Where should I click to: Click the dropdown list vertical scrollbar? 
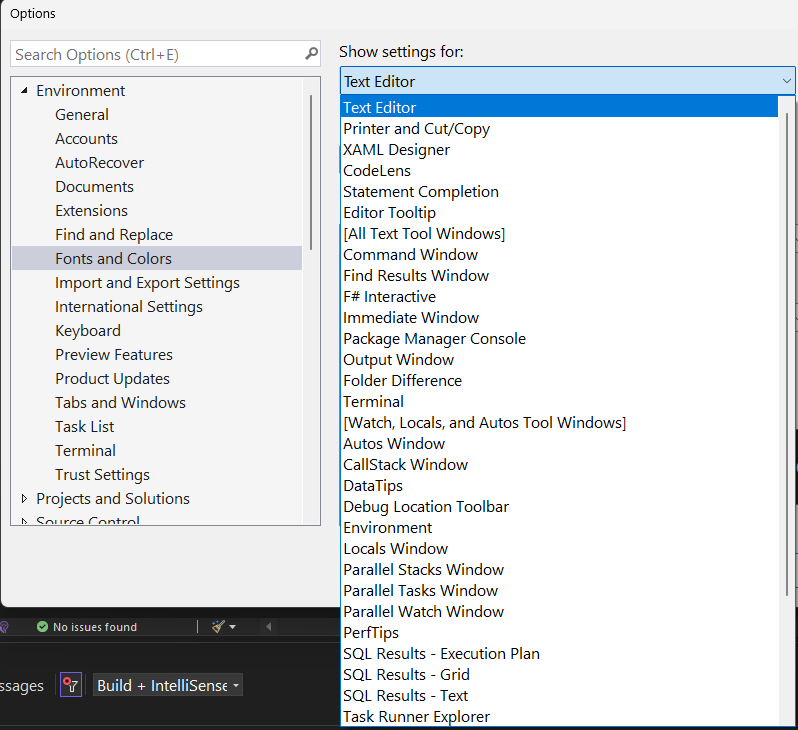pyautogui.click(x=787, y=354)
